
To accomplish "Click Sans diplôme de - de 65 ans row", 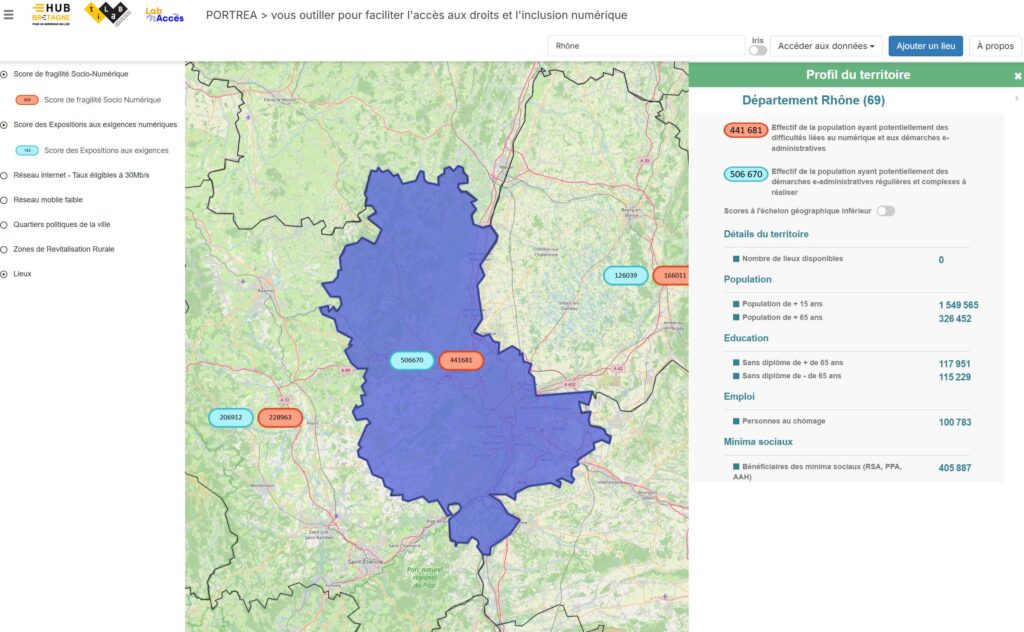I will coord(852,376).
